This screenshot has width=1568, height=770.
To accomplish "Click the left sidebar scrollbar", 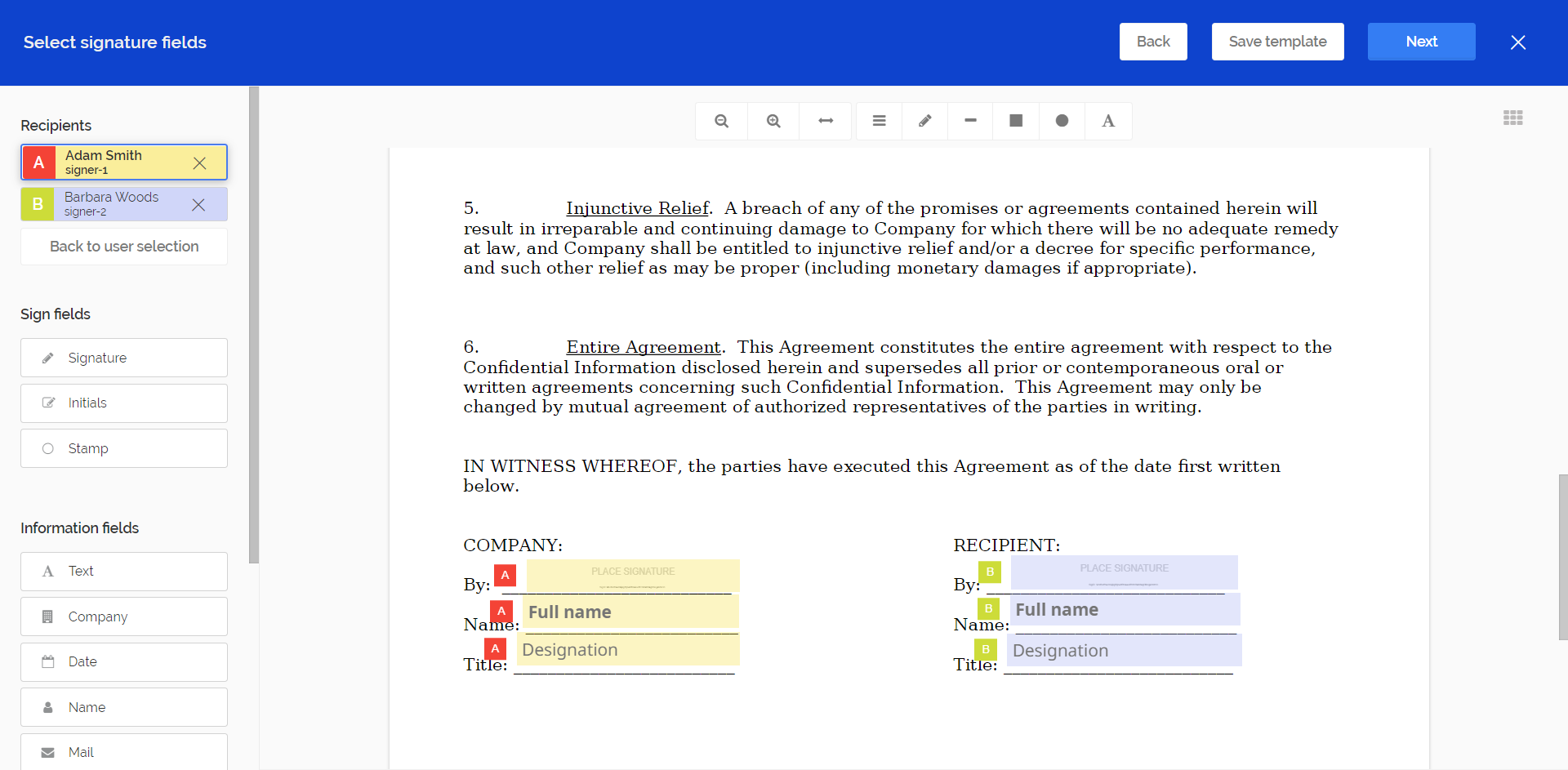I will point(254,327).
